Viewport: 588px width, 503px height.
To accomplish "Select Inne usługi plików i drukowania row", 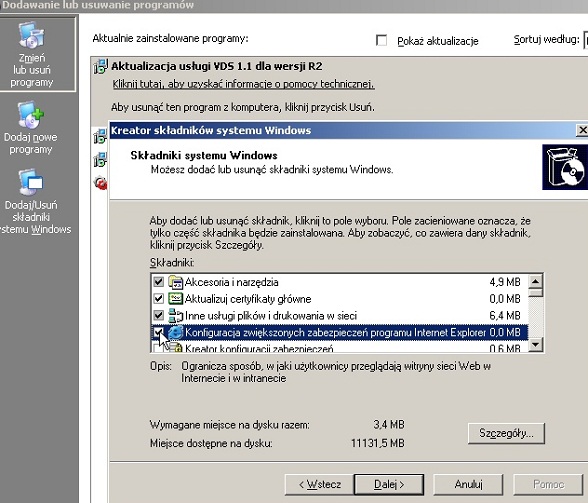I will pyautogui.click(x=339, y=315).
